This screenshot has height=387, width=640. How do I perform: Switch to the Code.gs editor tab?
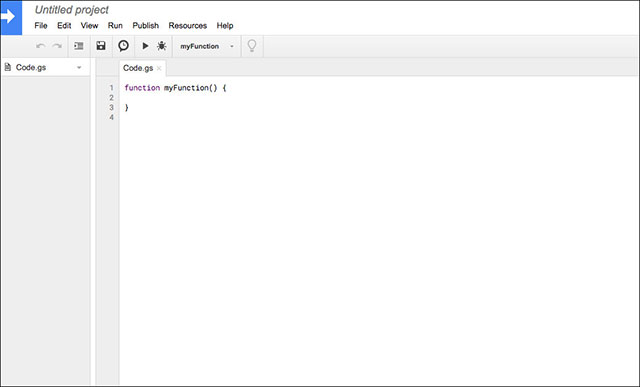tap(138, 68)
